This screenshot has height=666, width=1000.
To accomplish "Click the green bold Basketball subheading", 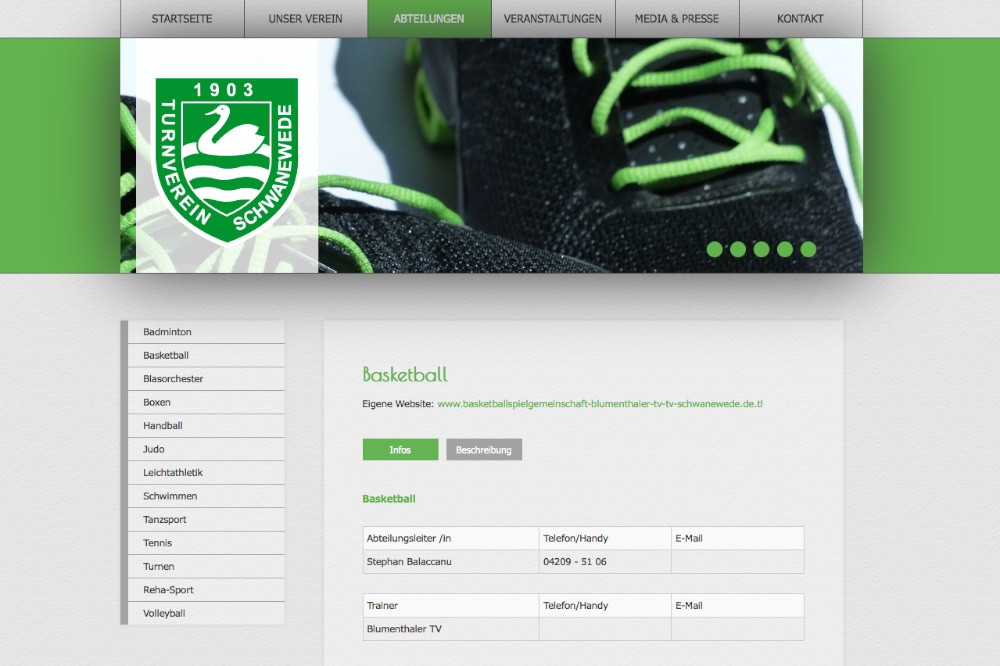I will 389,499.
